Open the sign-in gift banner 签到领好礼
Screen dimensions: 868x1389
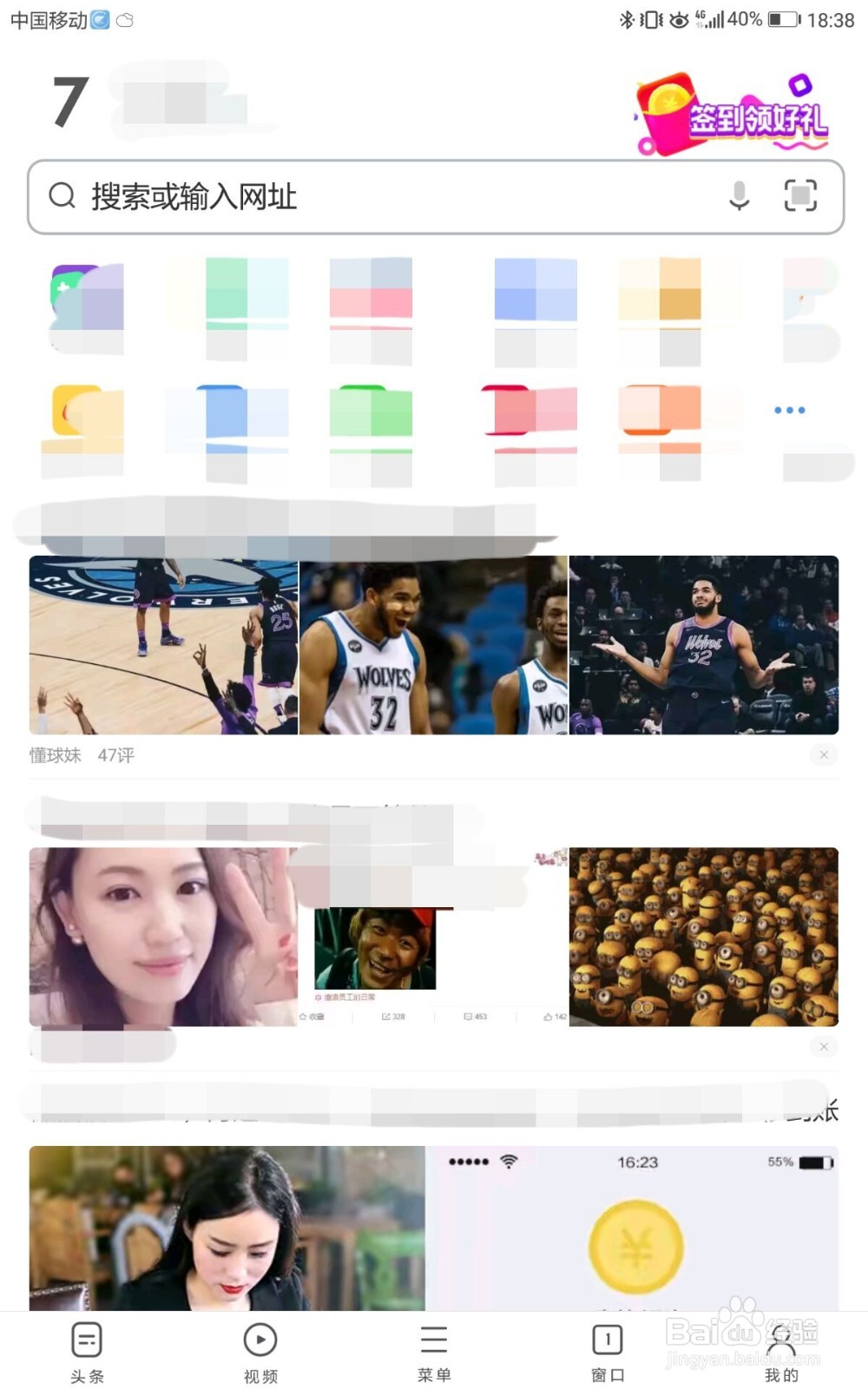[x=731, y=114]
